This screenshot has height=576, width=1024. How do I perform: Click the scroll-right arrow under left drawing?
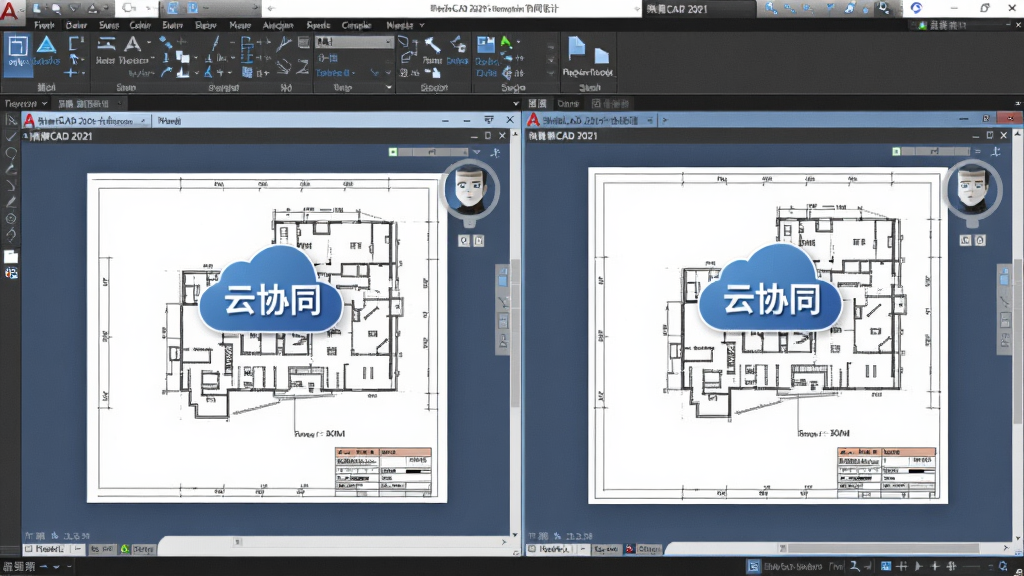point(504,541)
